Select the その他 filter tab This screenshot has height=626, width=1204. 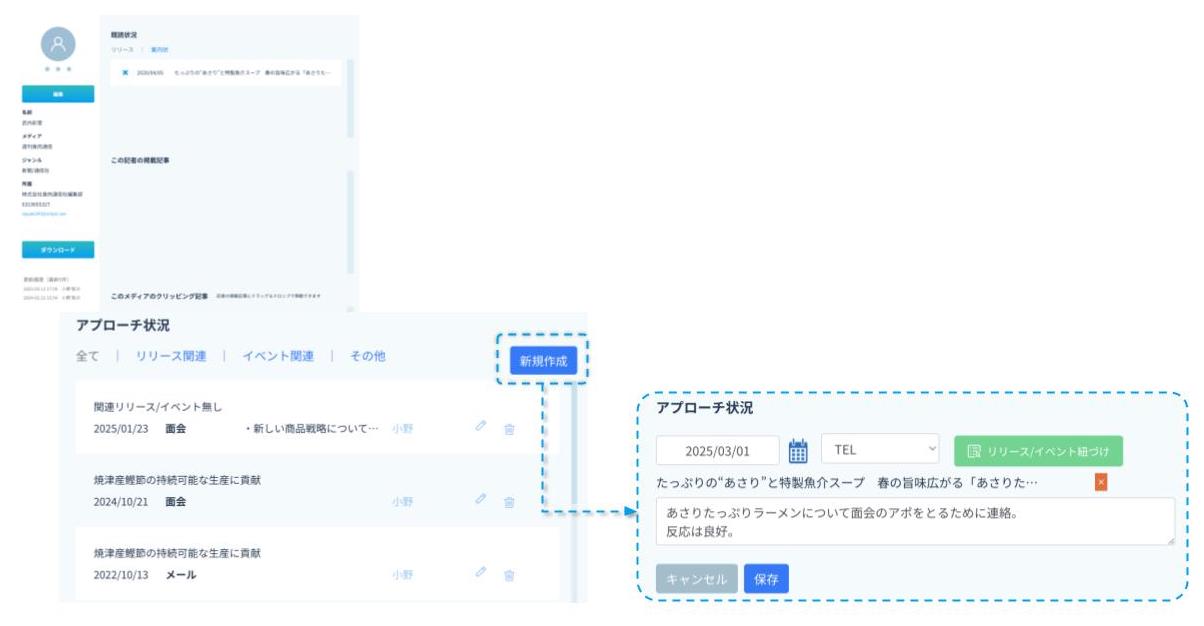367,356
